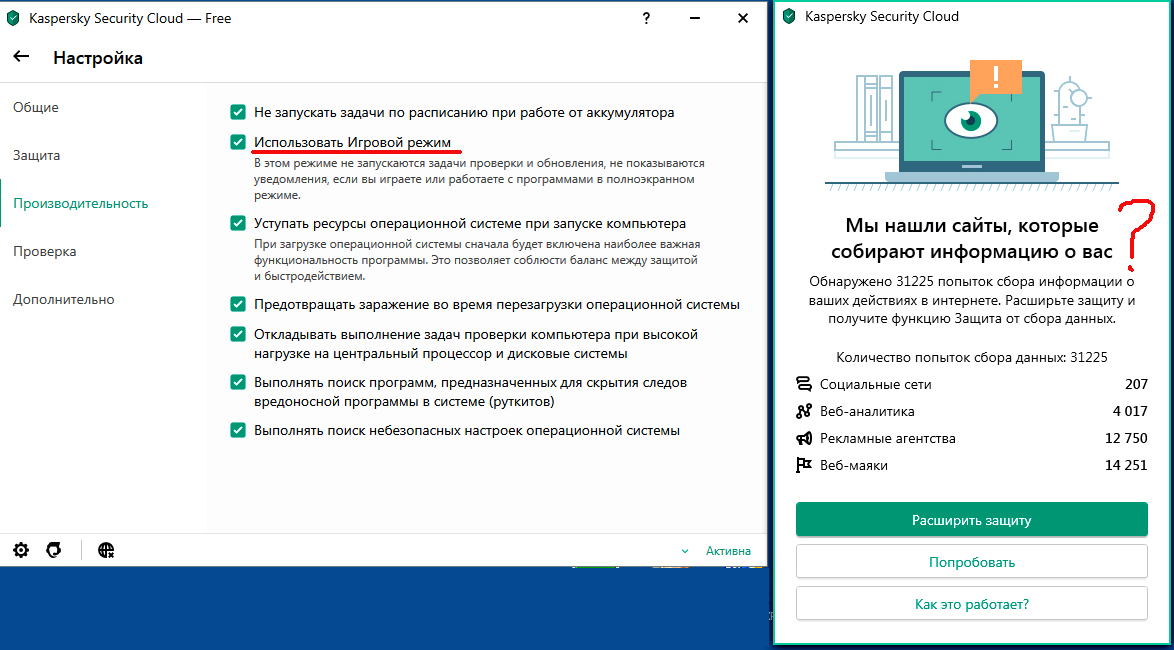Open the Общие settings section
This screenshot has width=1174, height=650.
click(36, 107)
